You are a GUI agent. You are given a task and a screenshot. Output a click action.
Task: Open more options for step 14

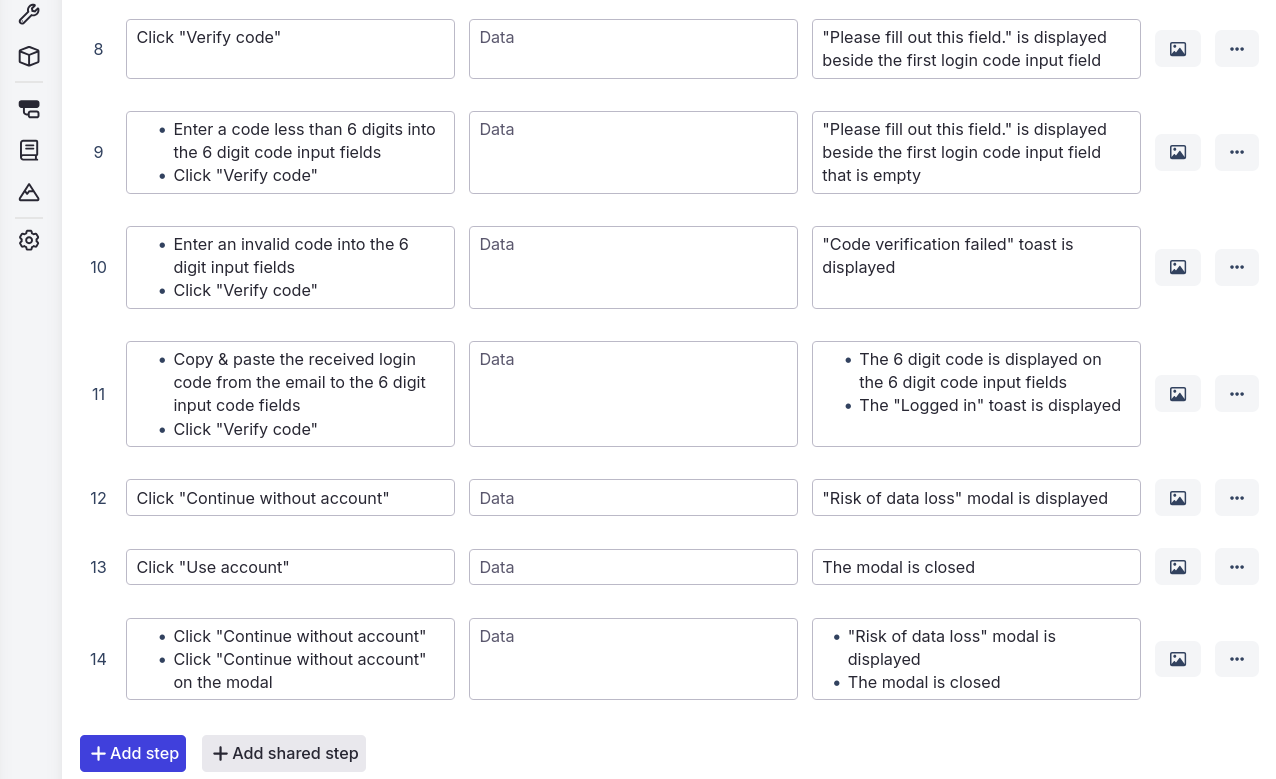(1237, 659)
